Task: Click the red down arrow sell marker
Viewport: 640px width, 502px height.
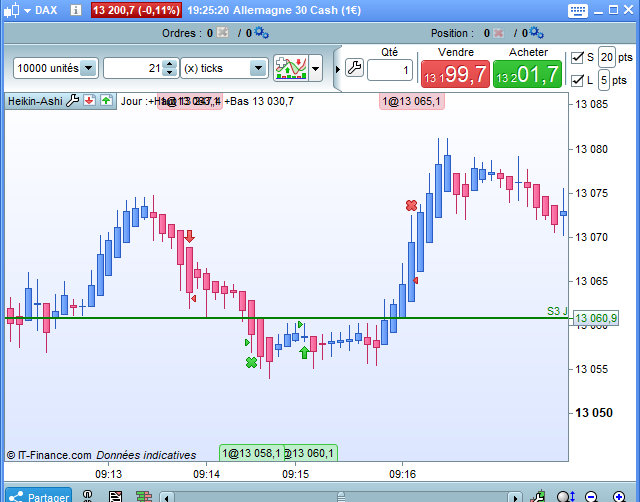Action: pyautogui.click(x=189, y=236)
